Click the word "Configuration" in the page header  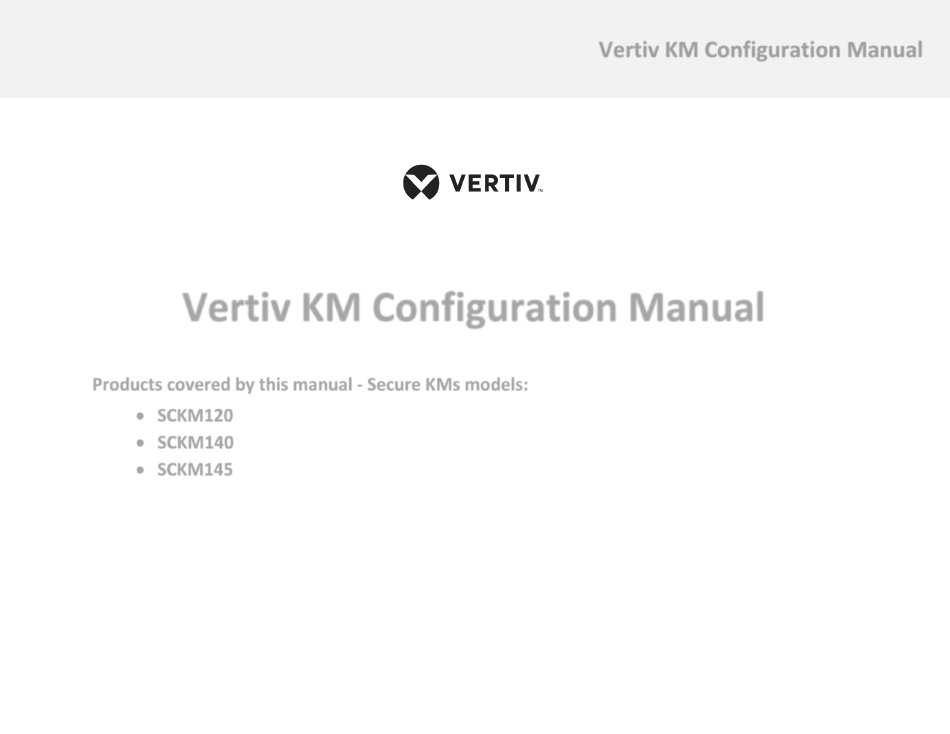click(772, 50)
